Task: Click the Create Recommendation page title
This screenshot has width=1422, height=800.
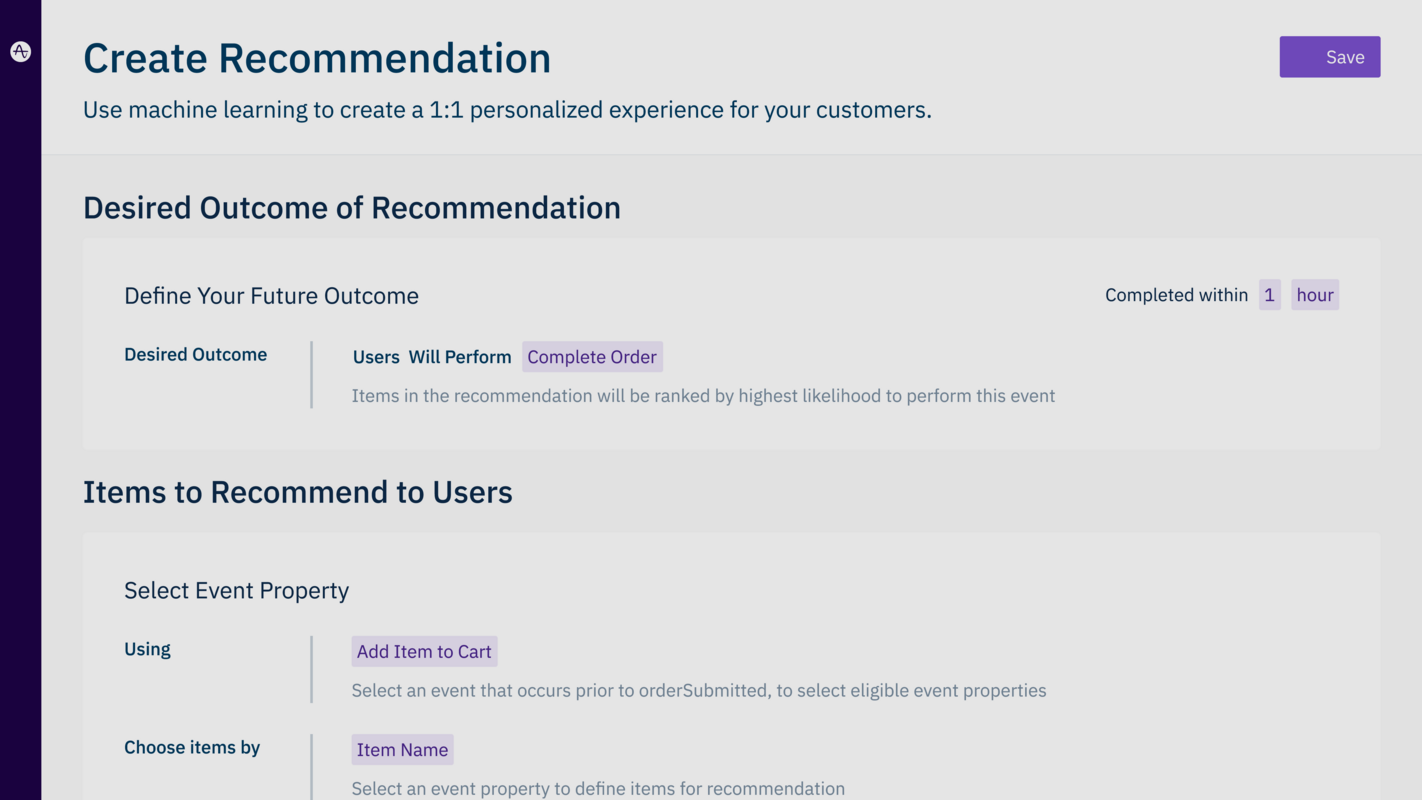Action: point(316,58)
